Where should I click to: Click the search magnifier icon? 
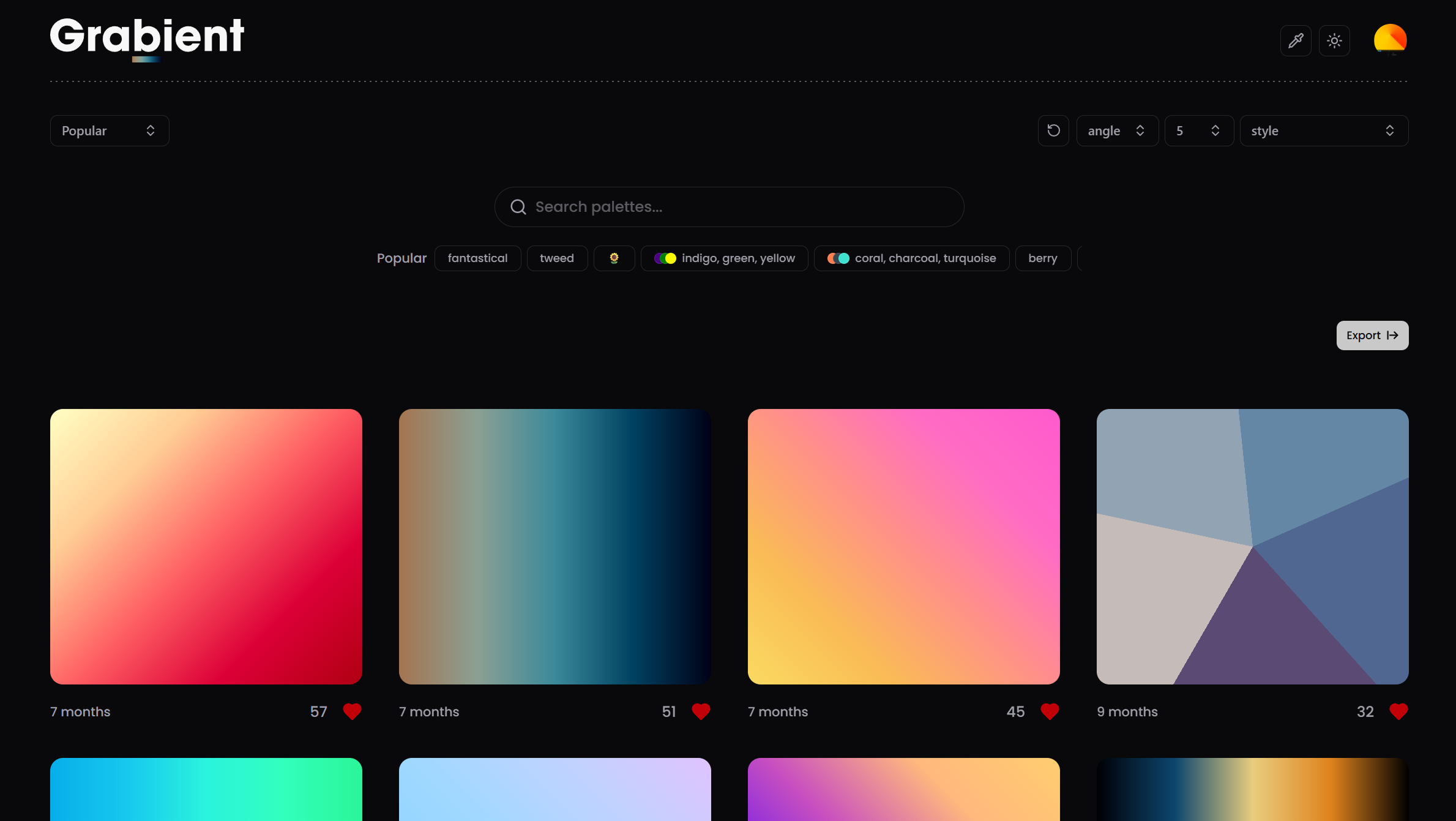tap(518, 207)
